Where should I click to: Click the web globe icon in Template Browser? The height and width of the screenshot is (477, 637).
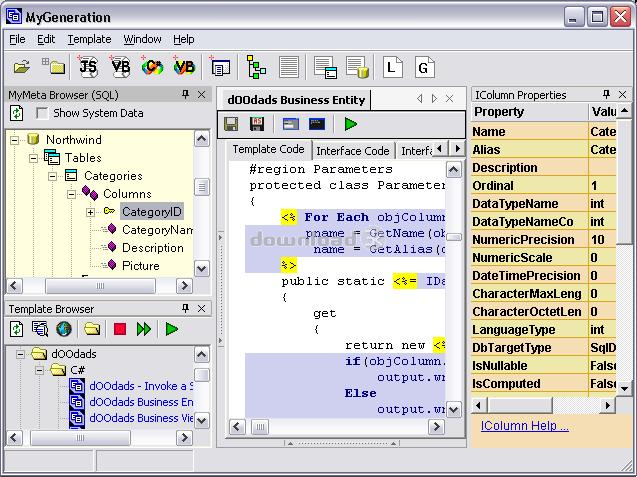[x=64, y=329]
